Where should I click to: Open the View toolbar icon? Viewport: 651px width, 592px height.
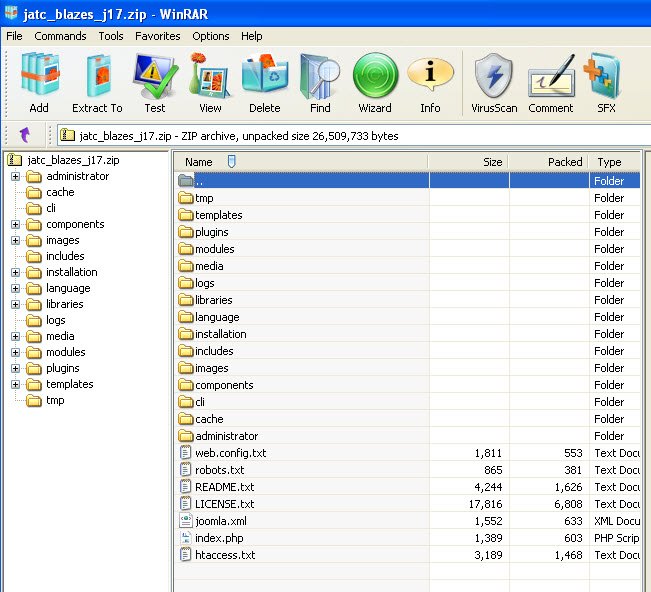pyautogui.click(x=210, y=83)
